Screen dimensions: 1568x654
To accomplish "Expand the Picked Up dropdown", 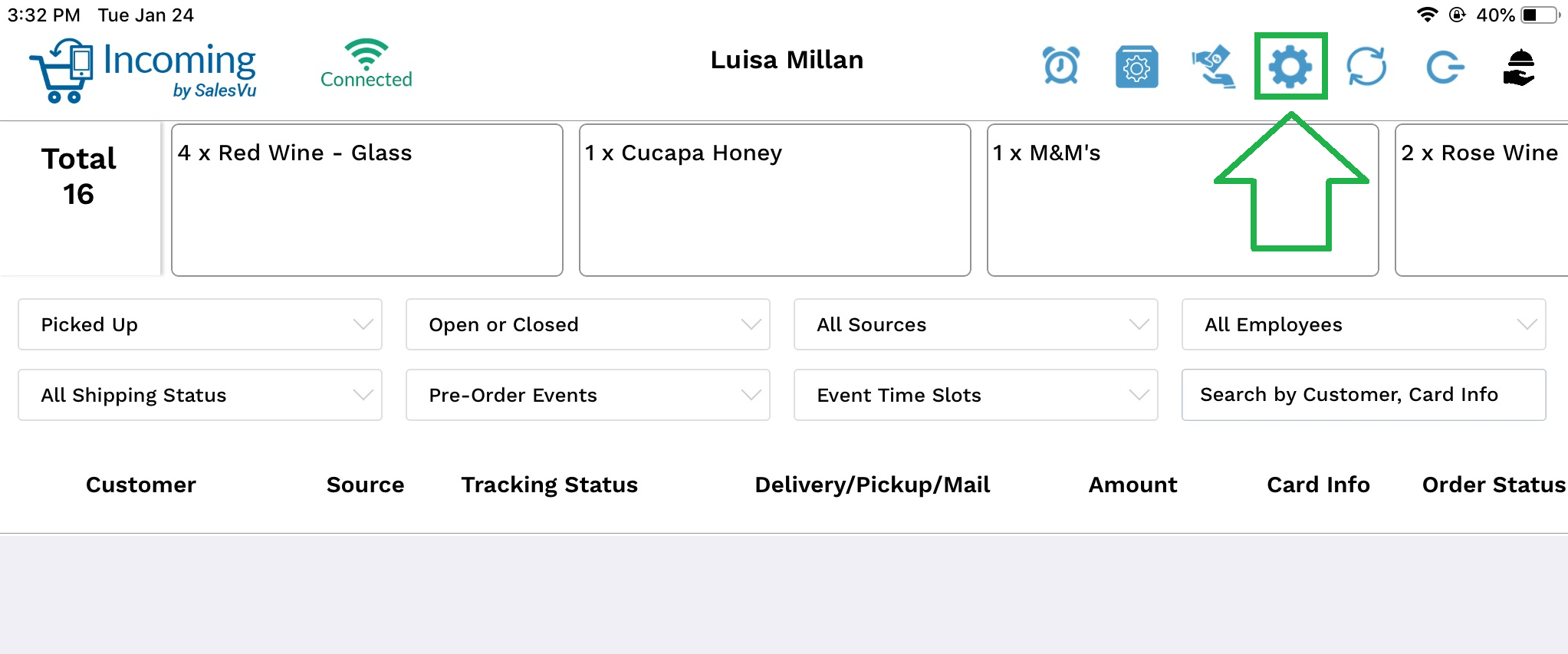I will 200,324.
